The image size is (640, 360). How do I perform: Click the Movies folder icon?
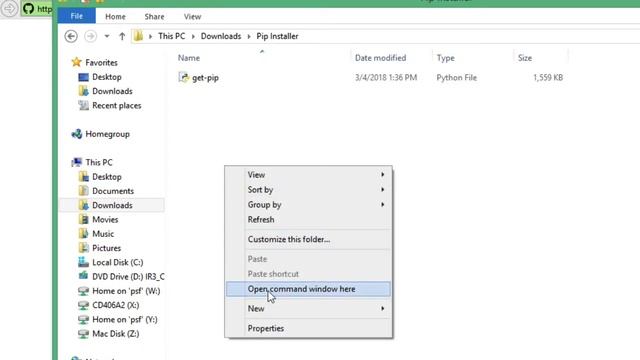coord(83,219)
